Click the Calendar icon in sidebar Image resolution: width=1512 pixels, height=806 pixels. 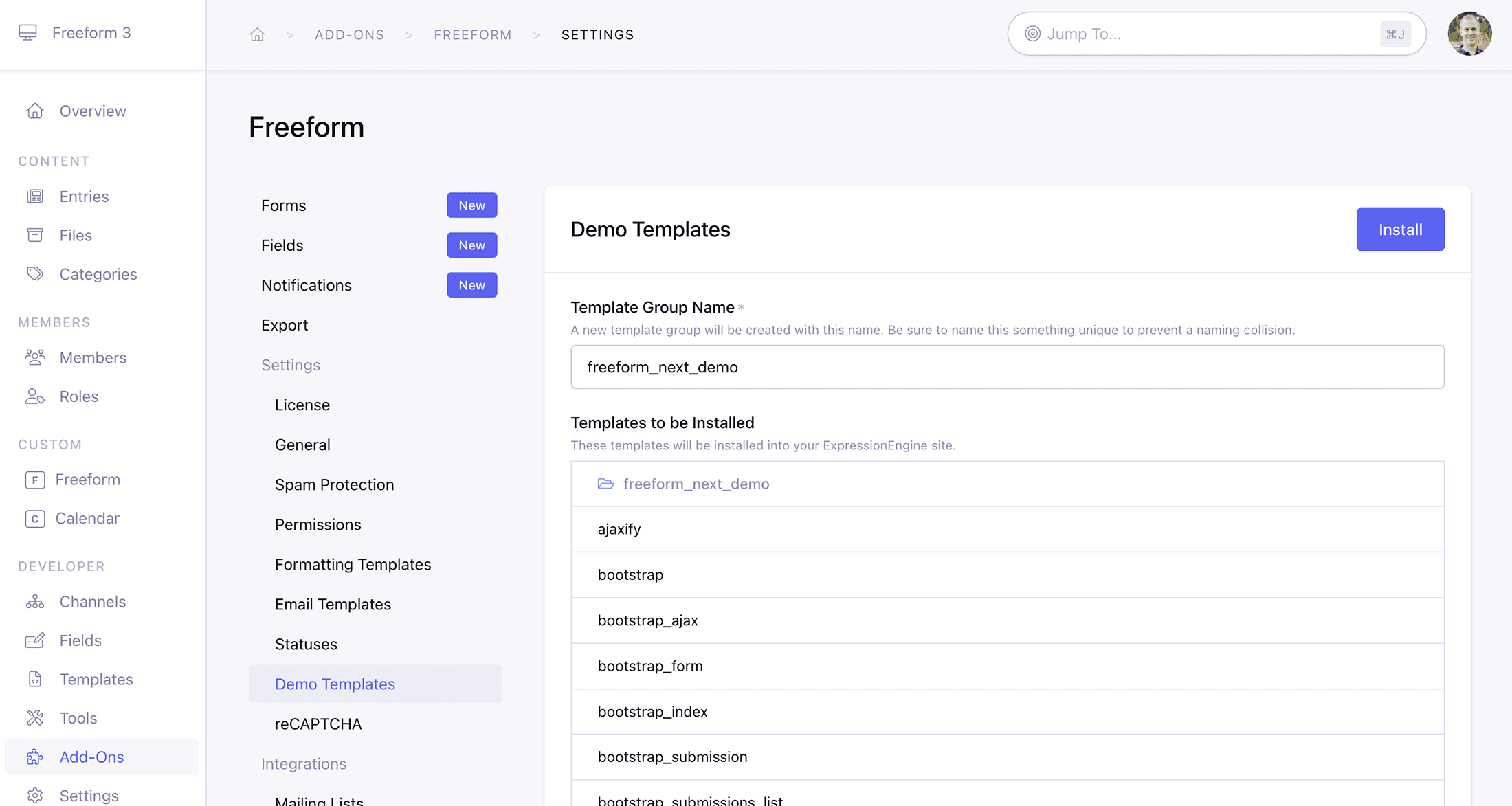coord(35,518)
